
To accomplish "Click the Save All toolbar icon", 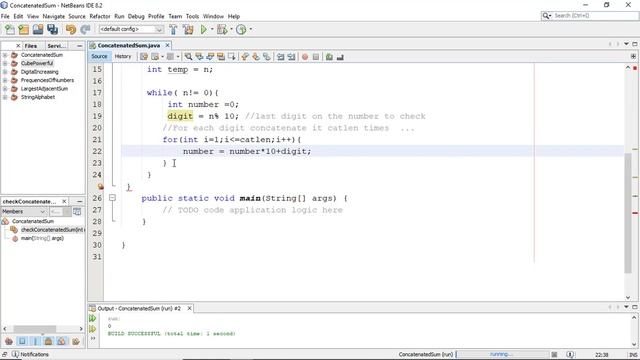I will [x=53, y=29].
